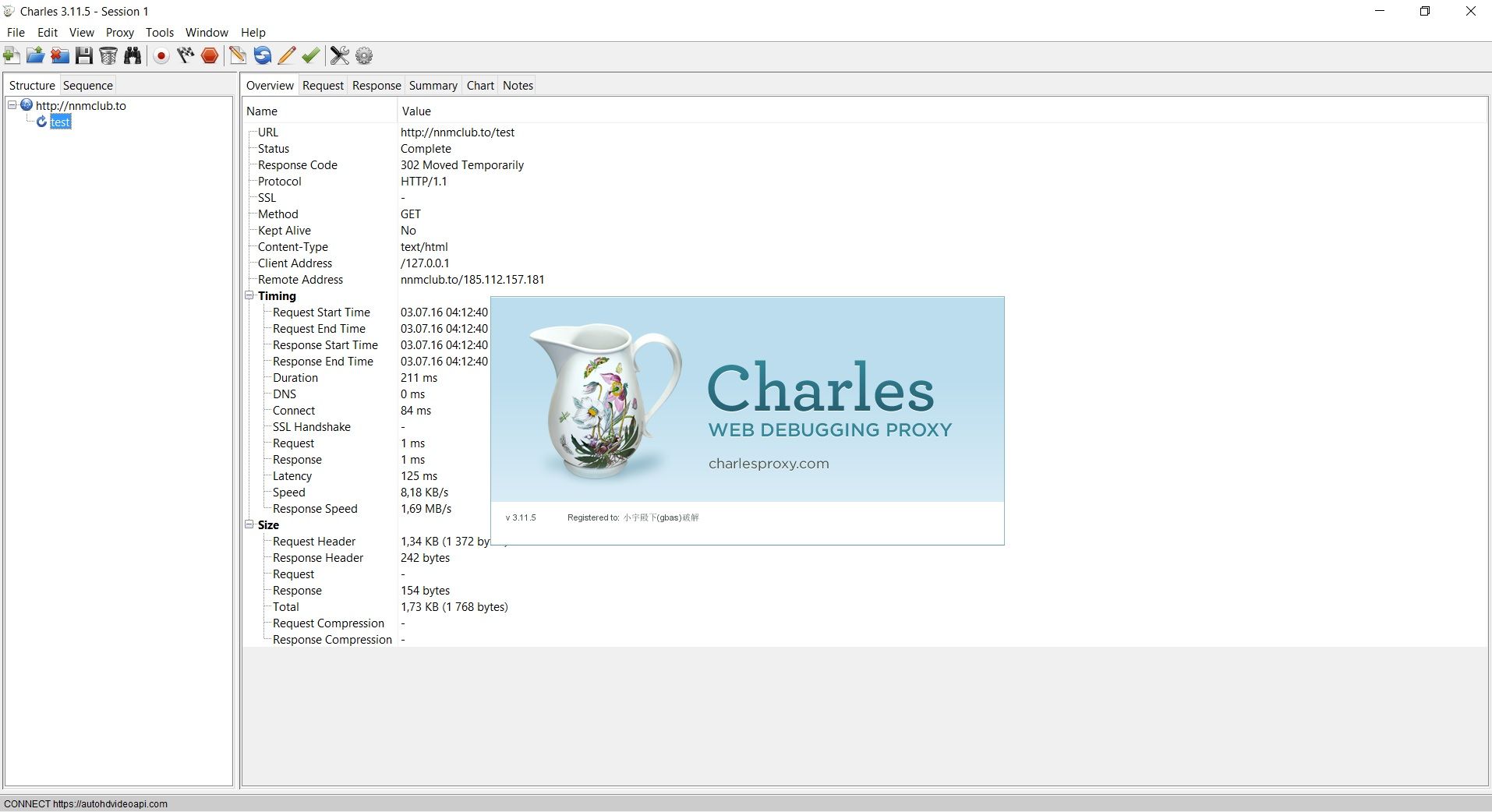The width and height of the screenshot is (1492, 812).
Task: Toggle recording with the red dot icon
Action: [161, 55]
